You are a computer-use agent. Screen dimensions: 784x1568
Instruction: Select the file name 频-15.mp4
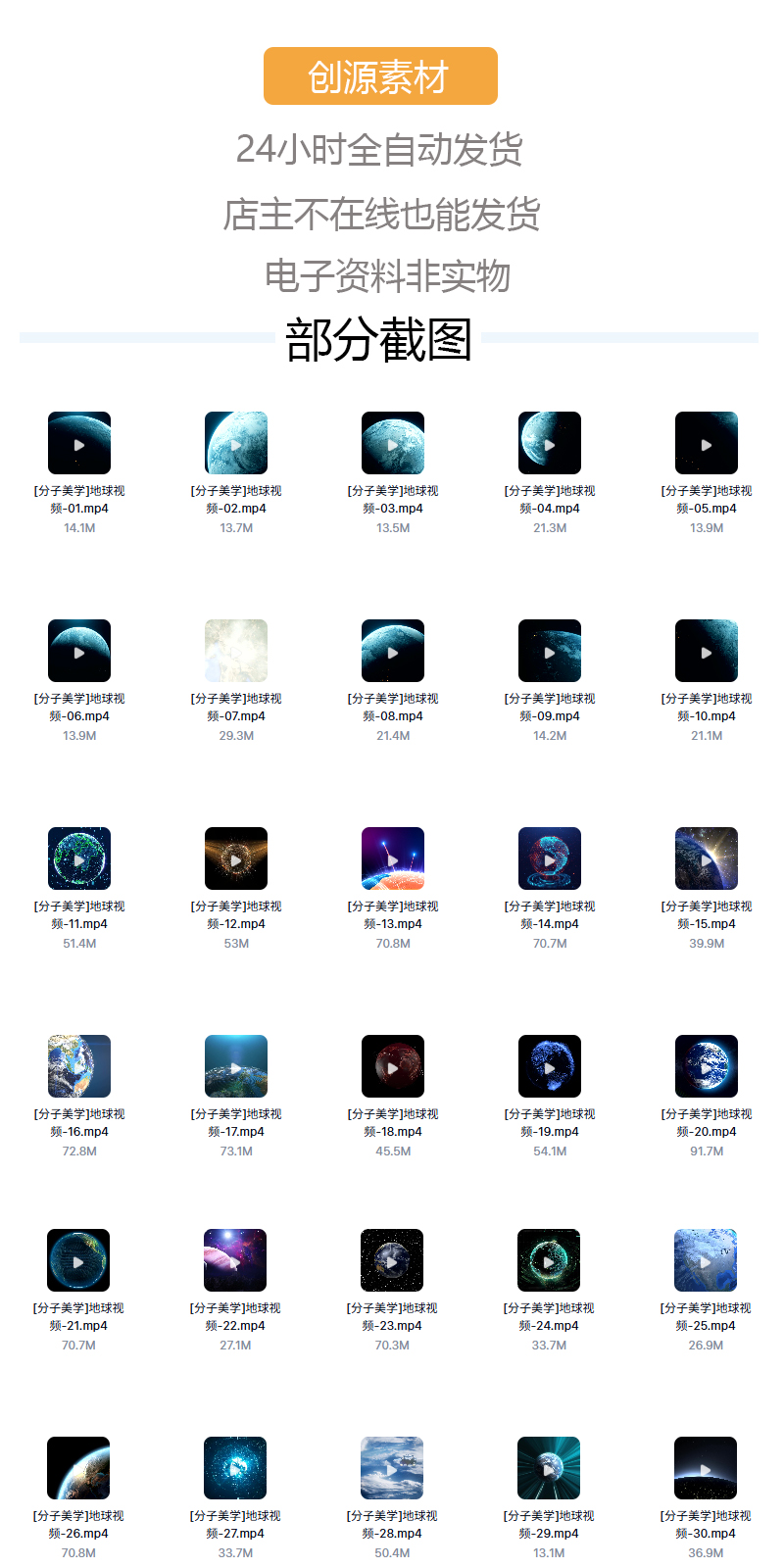pos(707,924)
